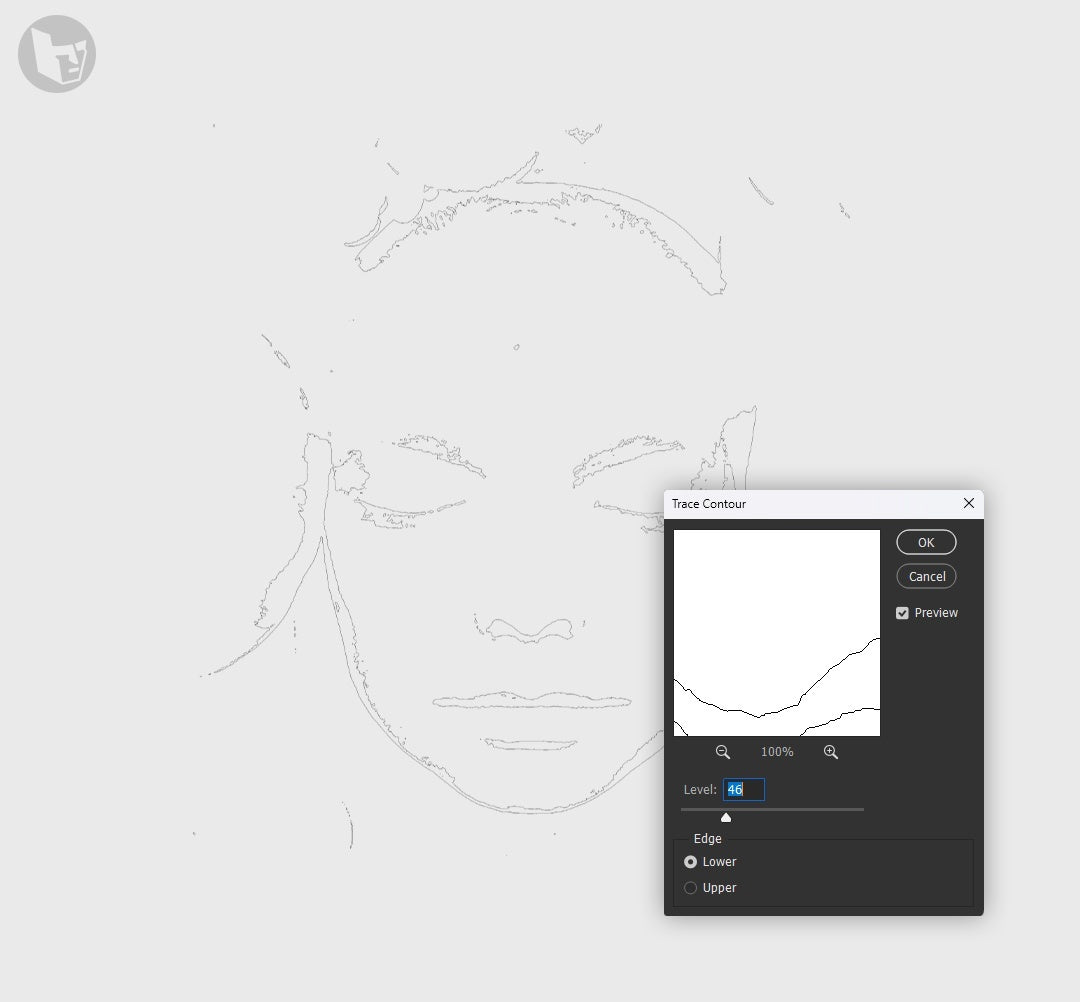Viewport: 1080px width, 1002px height.
Task: Select the Lower edge radio option
Action: click(690, 862)
